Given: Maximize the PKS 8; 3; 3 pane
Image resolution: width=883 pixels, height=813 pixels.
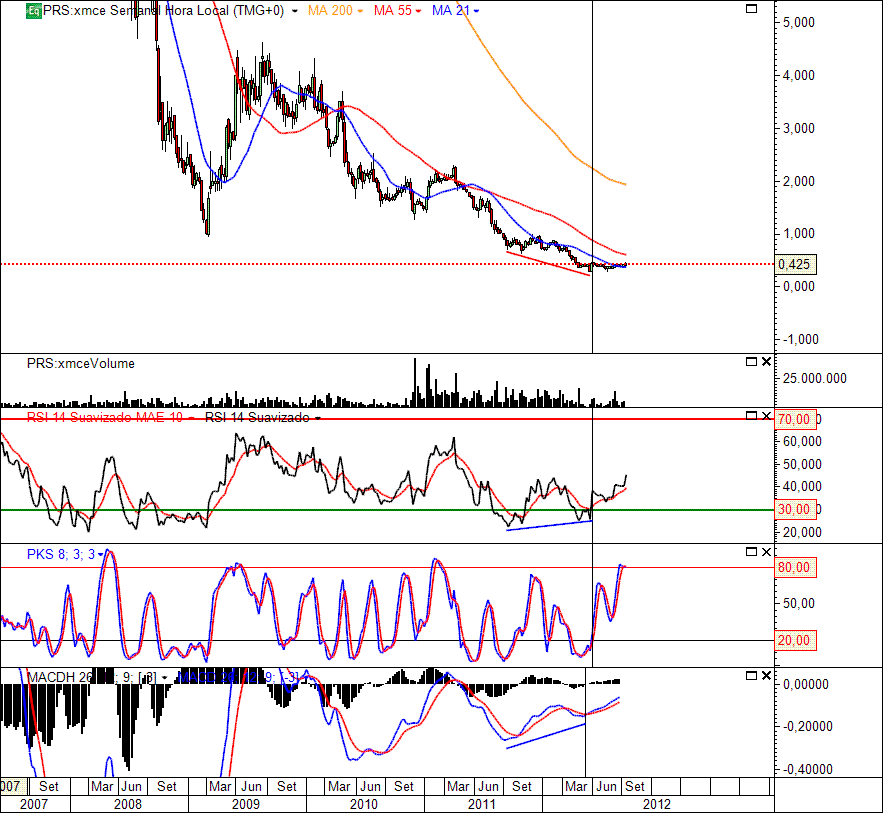Looking at the screenshot, I should [751, 552].
